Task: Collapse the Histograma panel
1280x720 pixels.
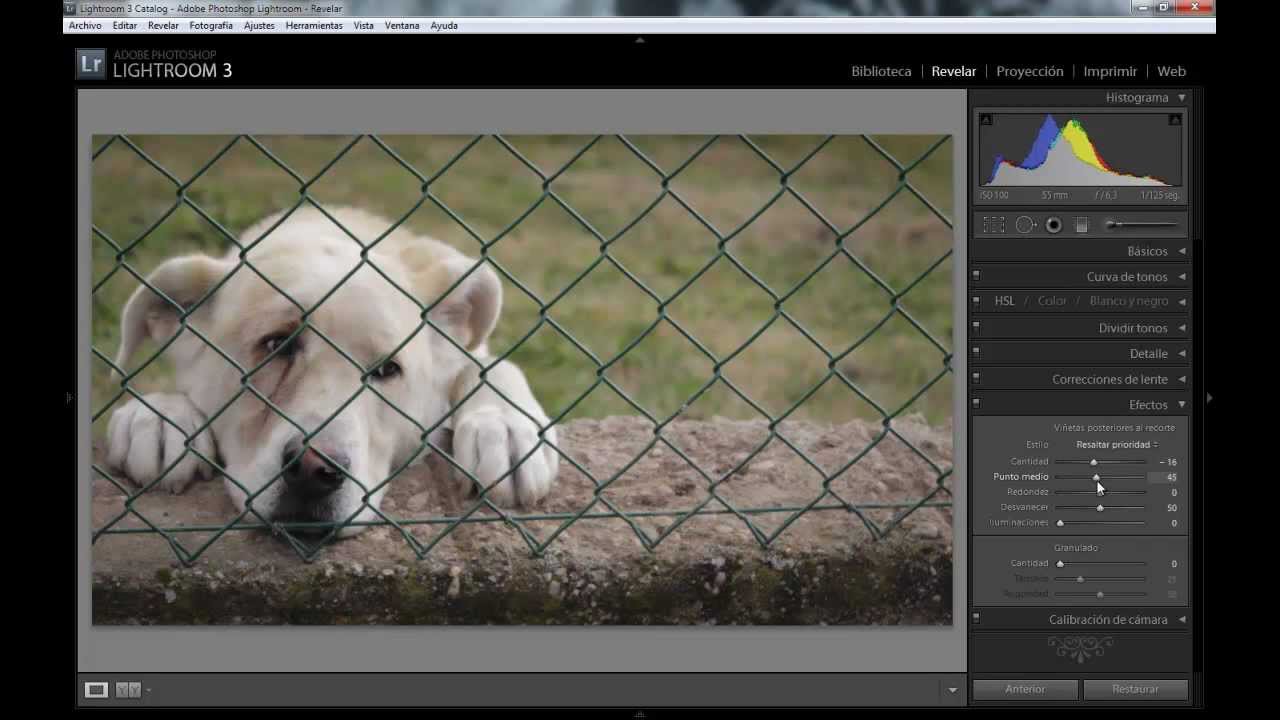Action: [x=1182, y=98]
